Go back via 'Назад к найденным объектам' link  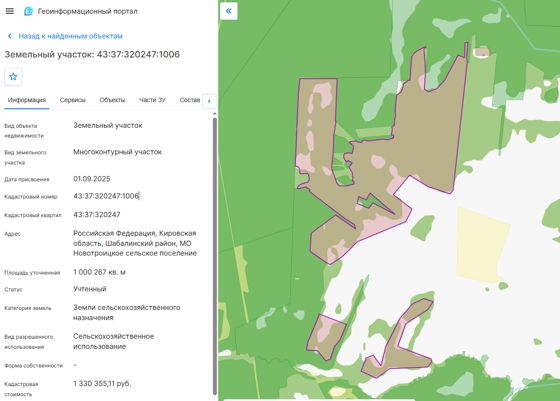click(x=70, y=36)
